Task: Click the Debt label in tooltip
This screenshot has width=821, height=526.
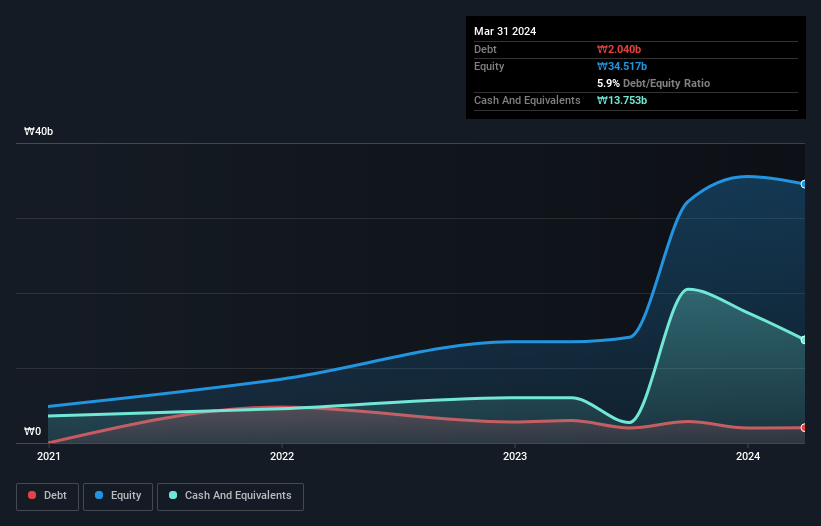Action: tap(485, 49)
